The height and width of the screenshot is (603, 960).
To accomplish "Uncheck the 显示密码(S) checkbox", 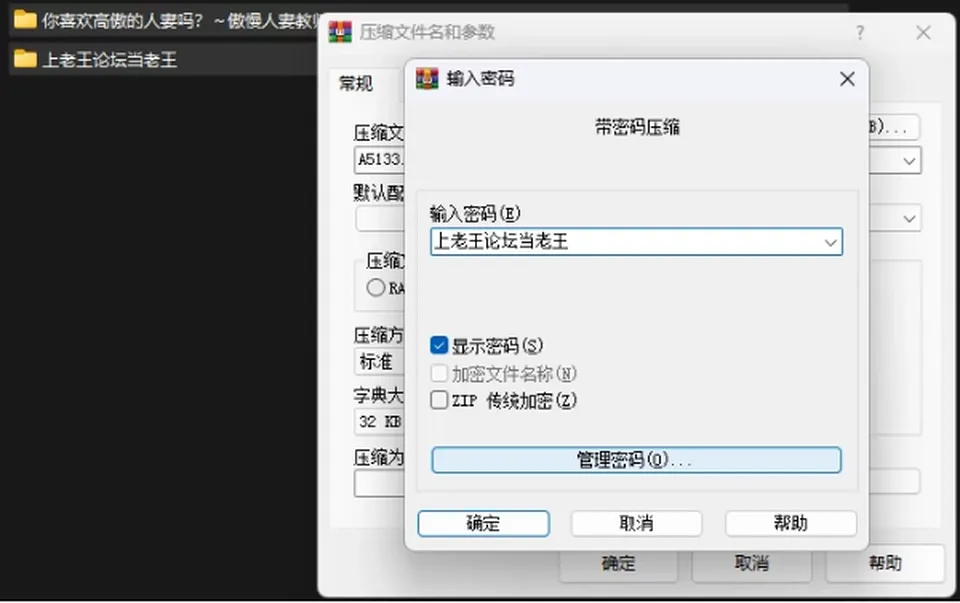I will (x=439, y=345).
